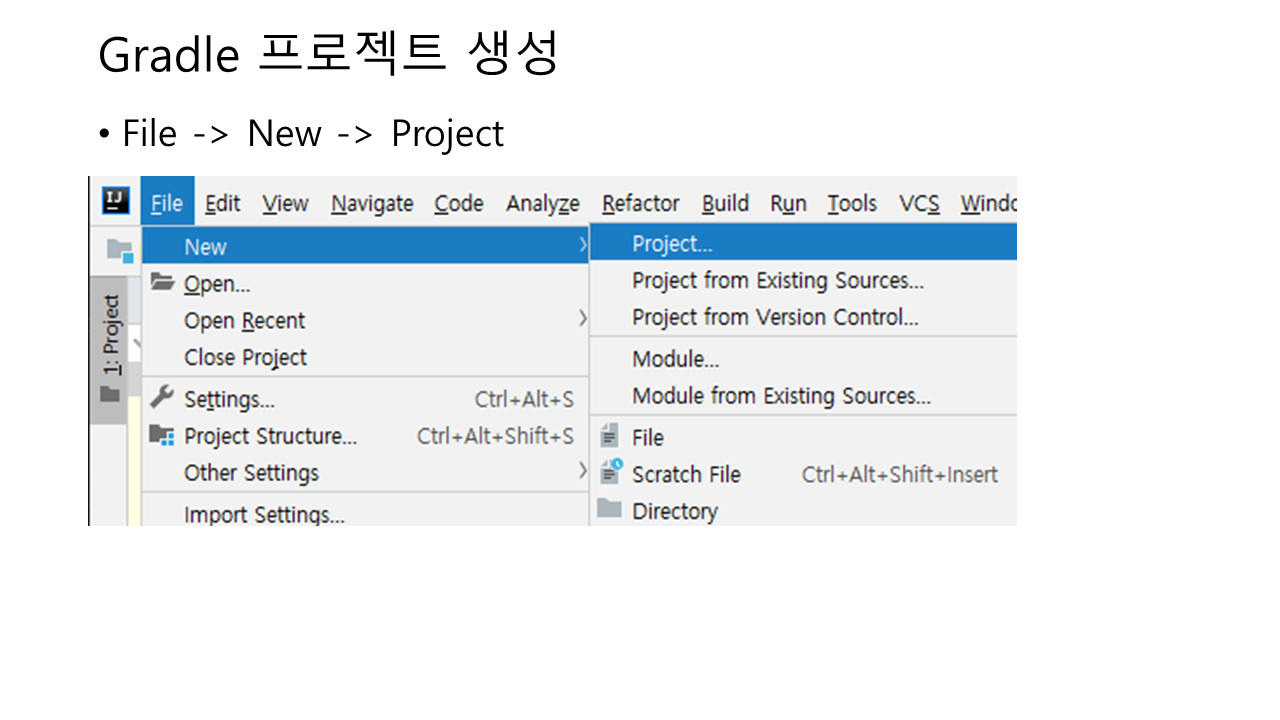
Task: Select Project... in the New submenu
Action: pos(672,244)
